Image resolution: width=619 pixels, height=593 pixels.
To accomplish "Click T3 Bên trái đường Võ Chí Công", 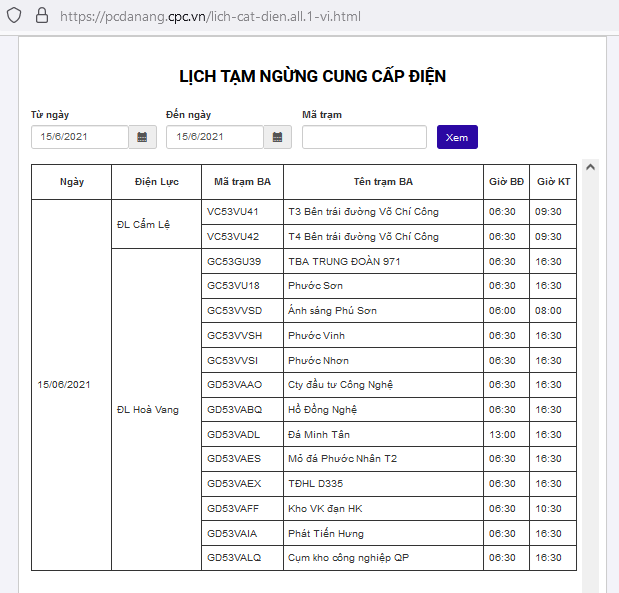I will [363, 212].
